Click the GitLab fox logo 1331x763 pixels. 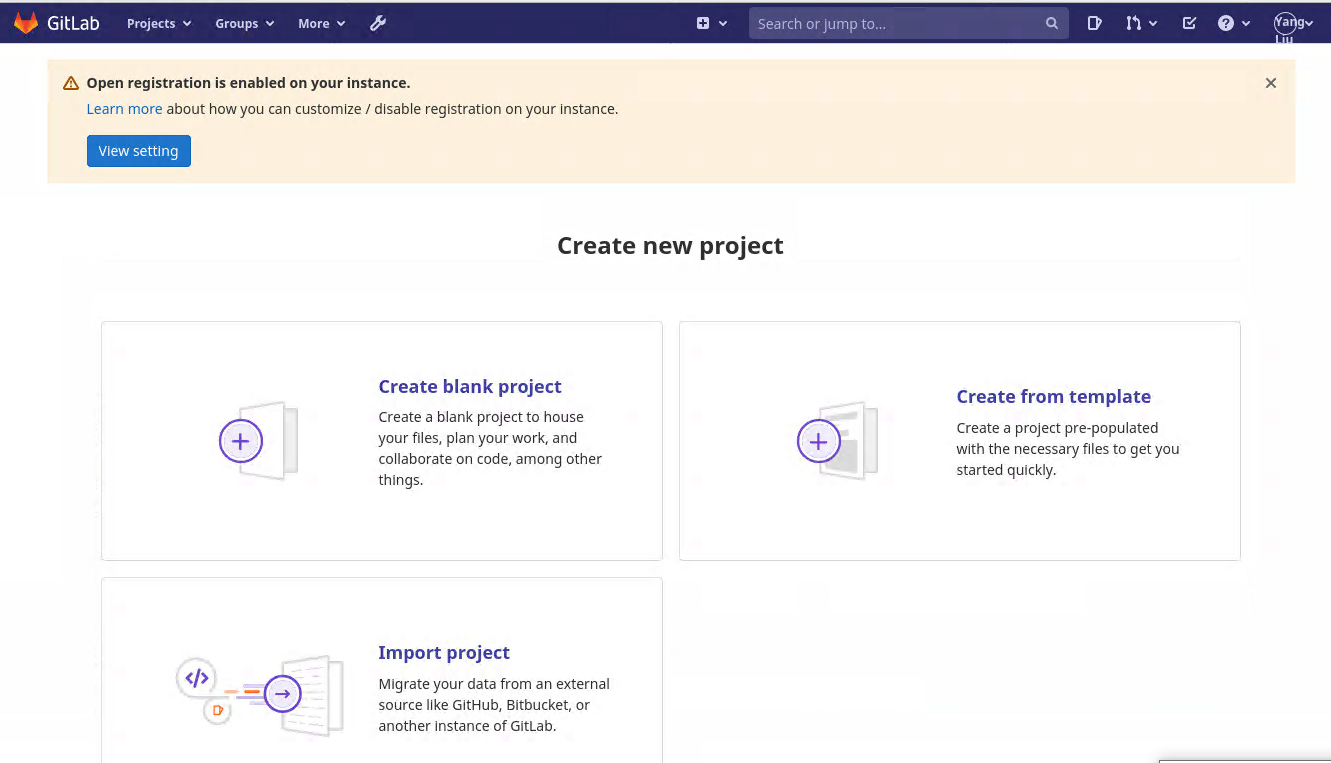point(26,23)
